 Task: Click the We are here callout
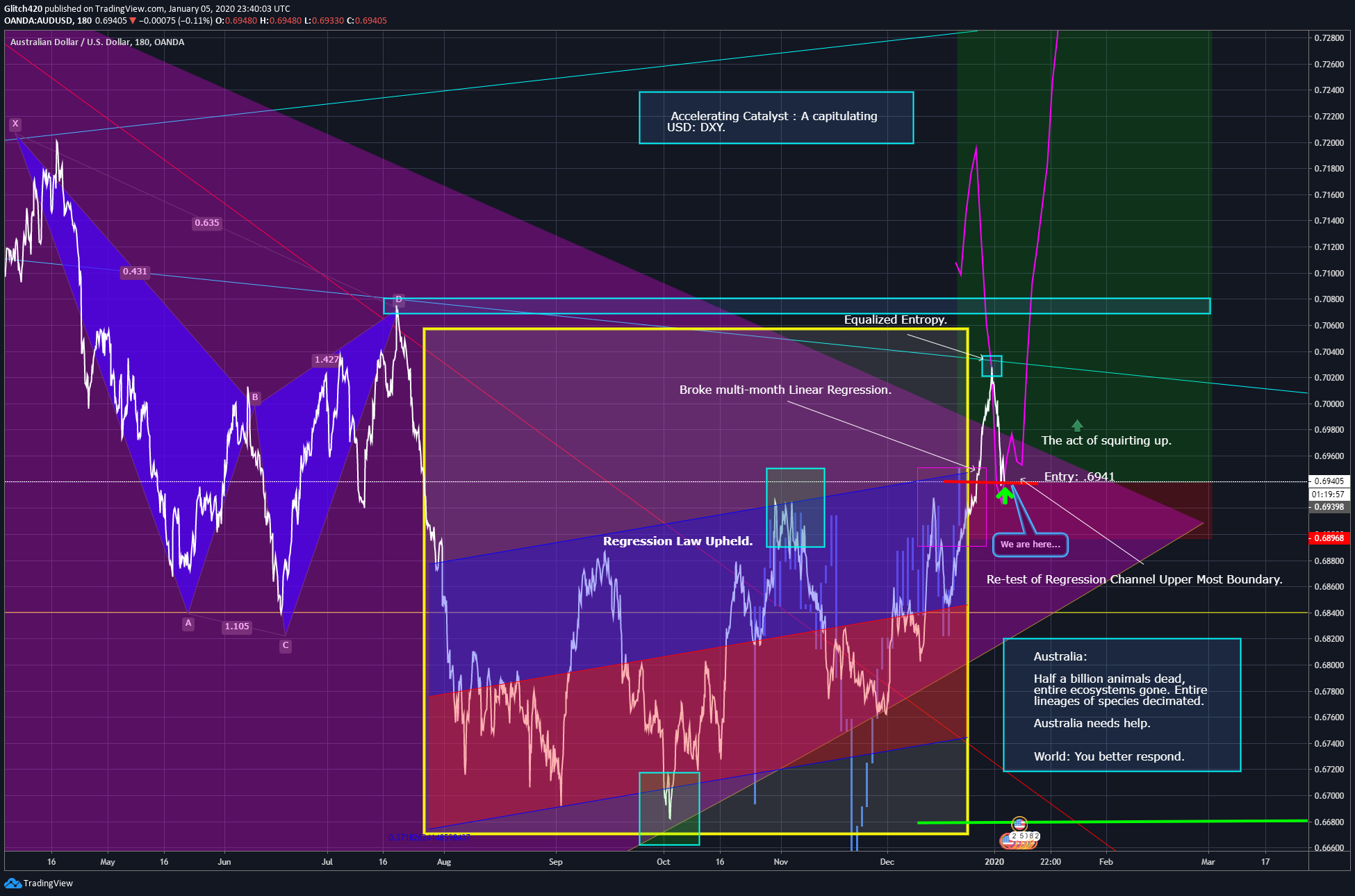[x=1030, y=545]
